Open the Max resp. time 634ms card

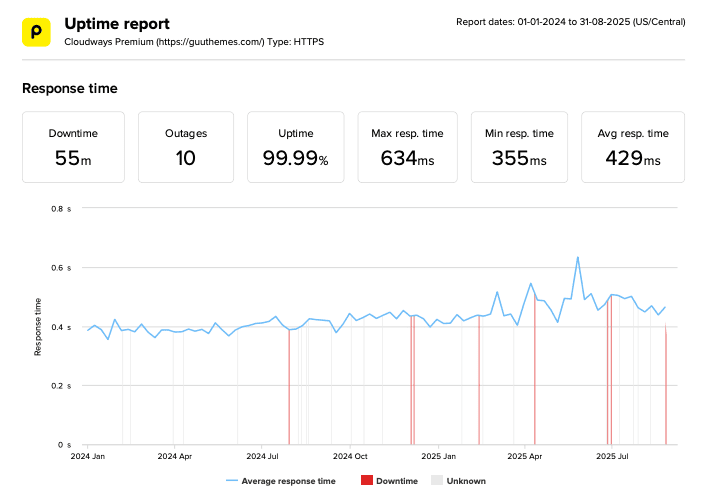[x=407, y=147]
